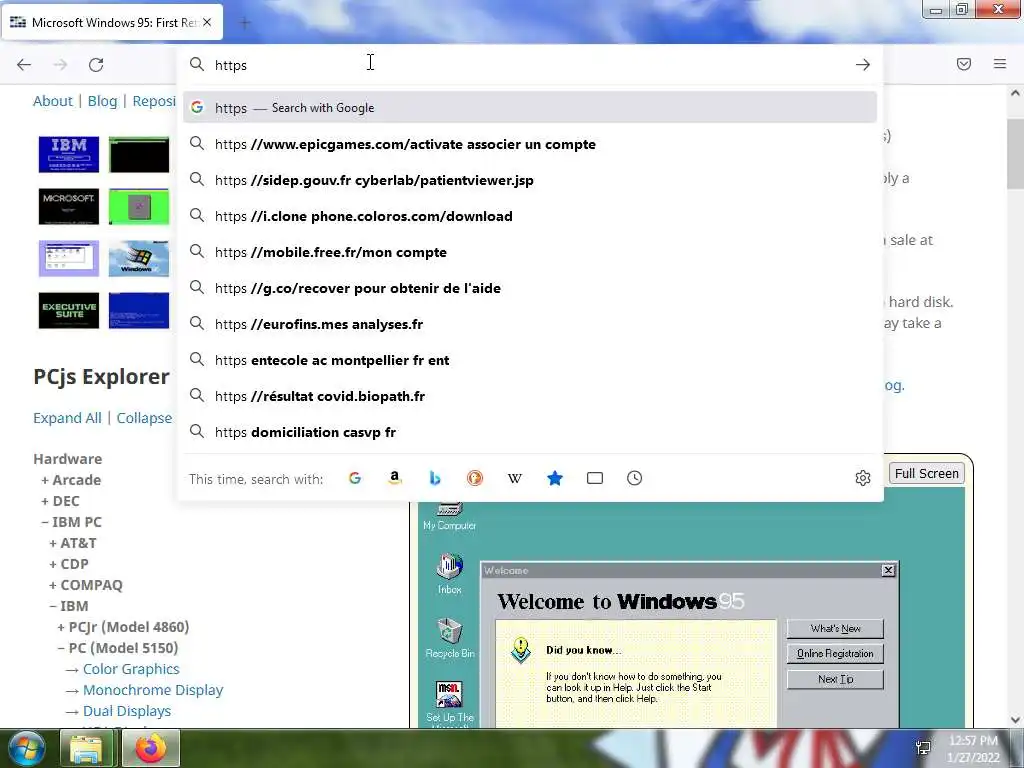Select the sidep.gouv.fr suggestion
Viewport: 1024px width, 768px height.
(530, 180)
